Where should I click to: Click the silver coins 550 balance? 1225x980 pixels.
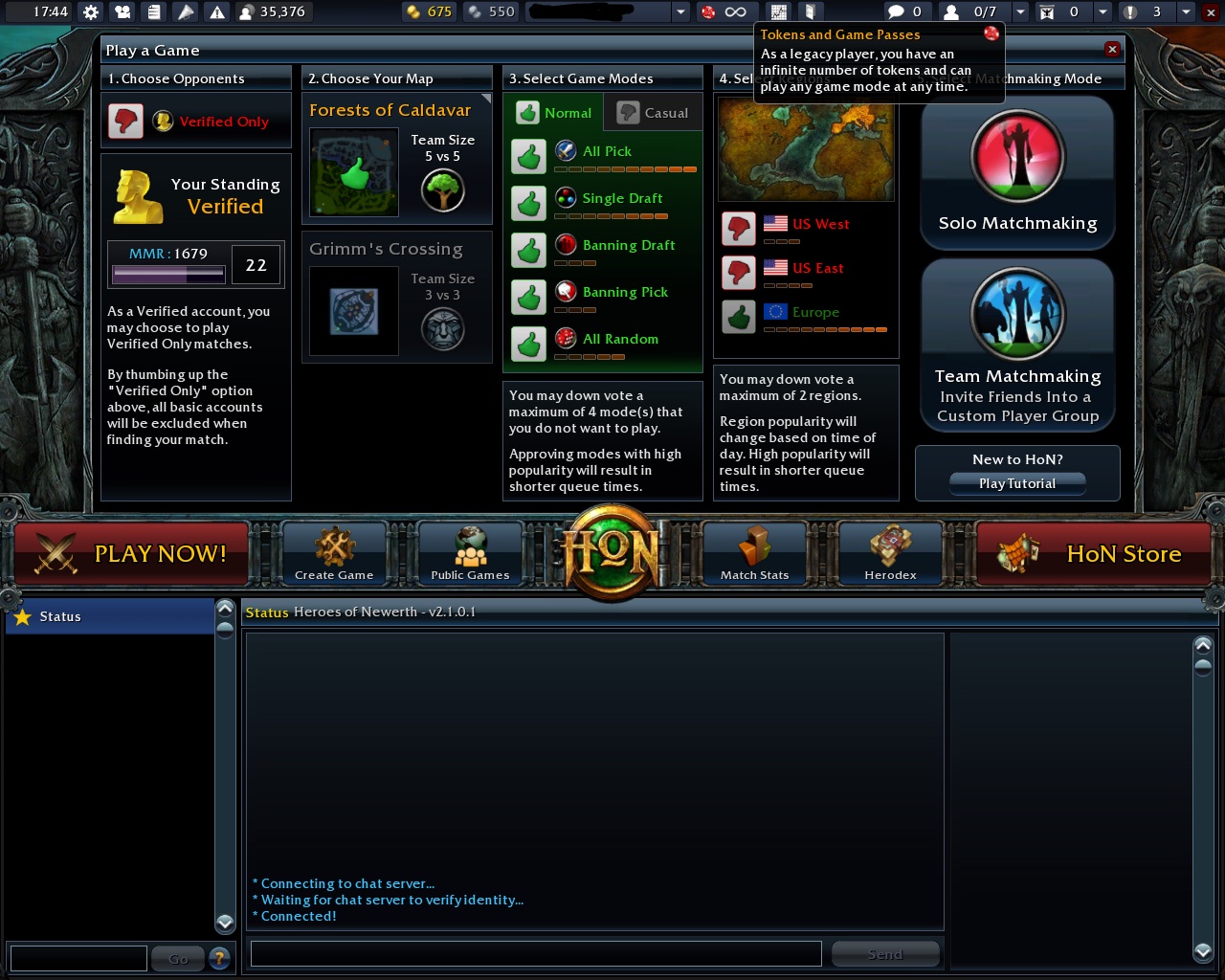tap(489, 12)
